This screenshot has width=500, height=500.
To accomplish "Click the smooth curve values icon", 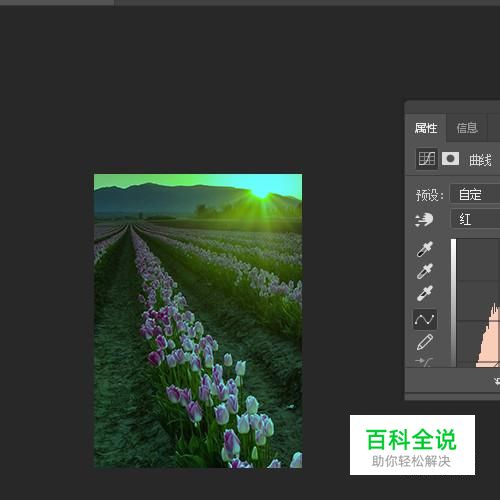I will (x=424, y=362).
